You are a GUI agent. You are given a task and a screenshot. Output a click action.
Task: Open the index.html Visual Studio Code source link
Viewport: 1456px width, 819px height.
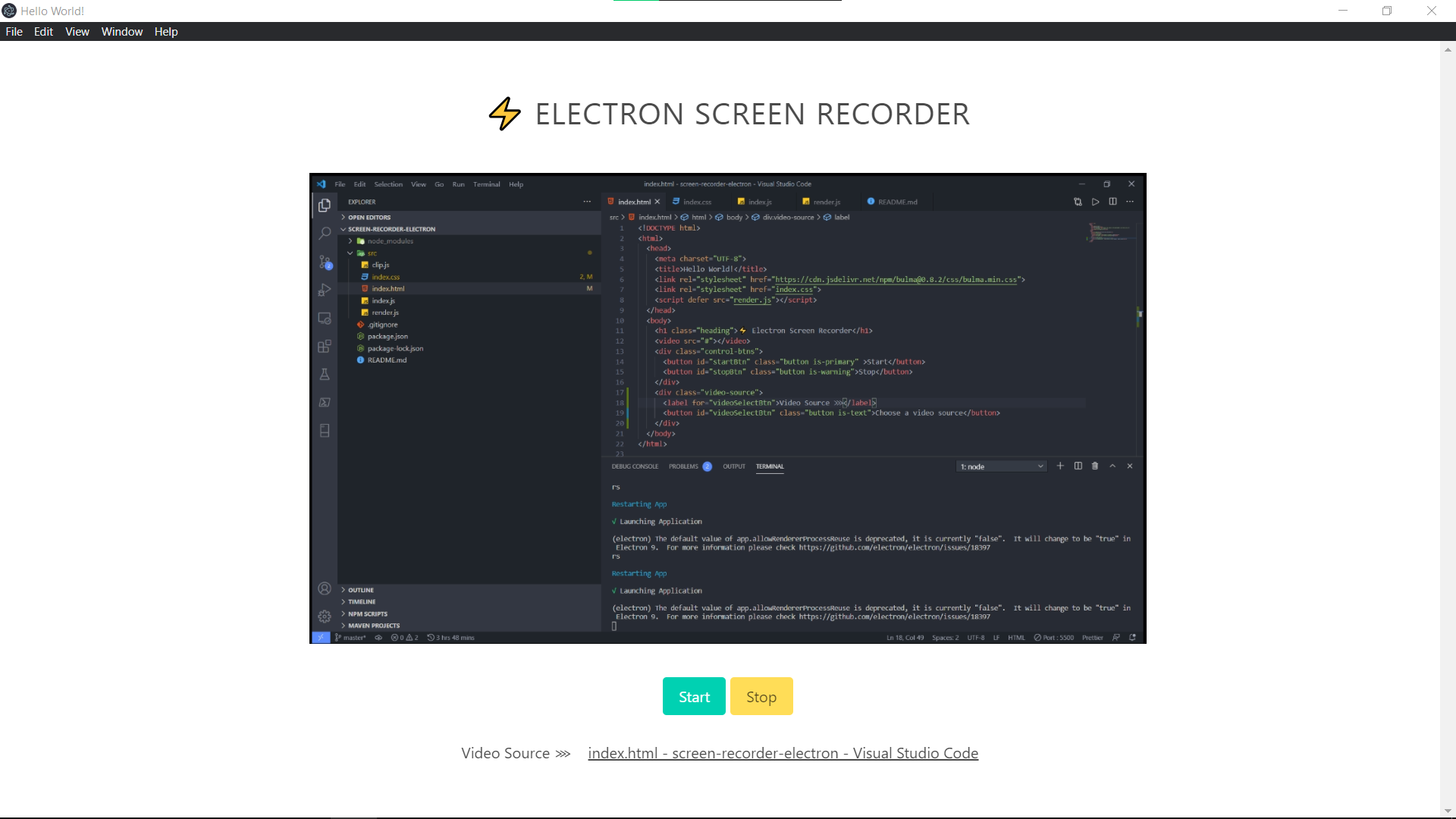click(x=783, y=753)
